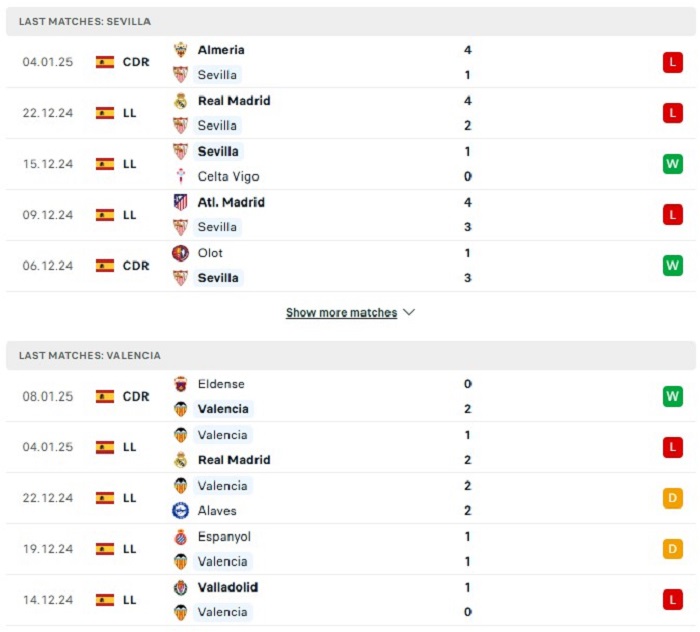
Task: Click the Atl. Madrid club crest
Action: coord(180,202)
